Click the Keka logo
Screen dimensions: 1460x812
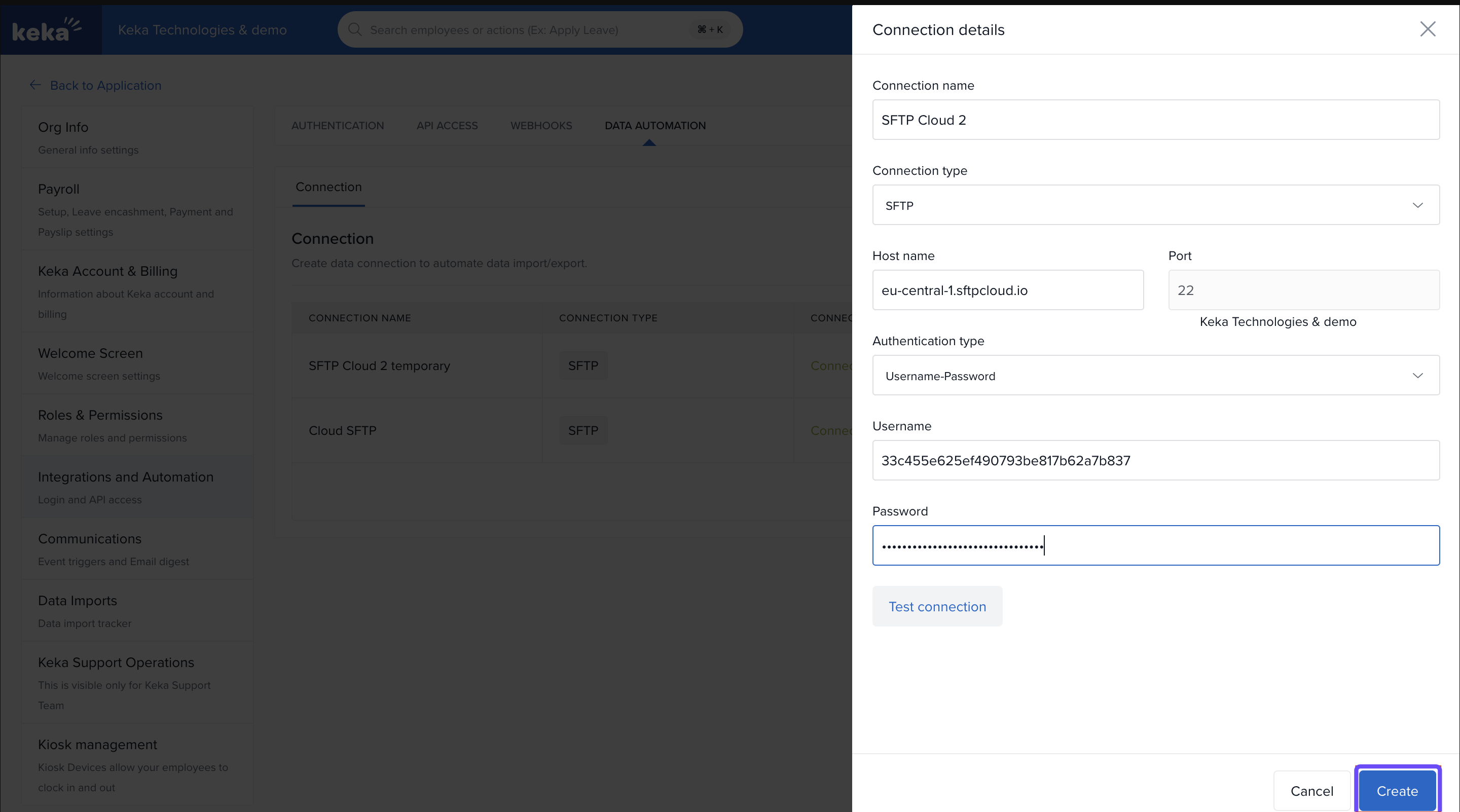pyautogui.click(x=47, y=29)
